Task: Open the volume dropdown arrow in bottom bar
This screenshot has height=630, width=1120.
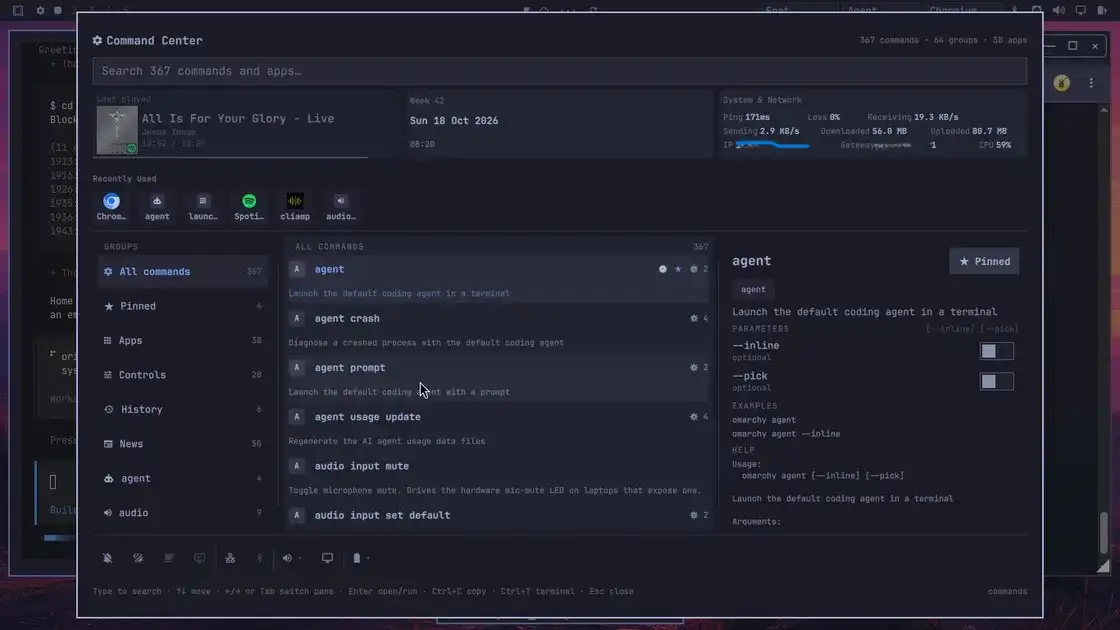Action: [x=300, y=558]
